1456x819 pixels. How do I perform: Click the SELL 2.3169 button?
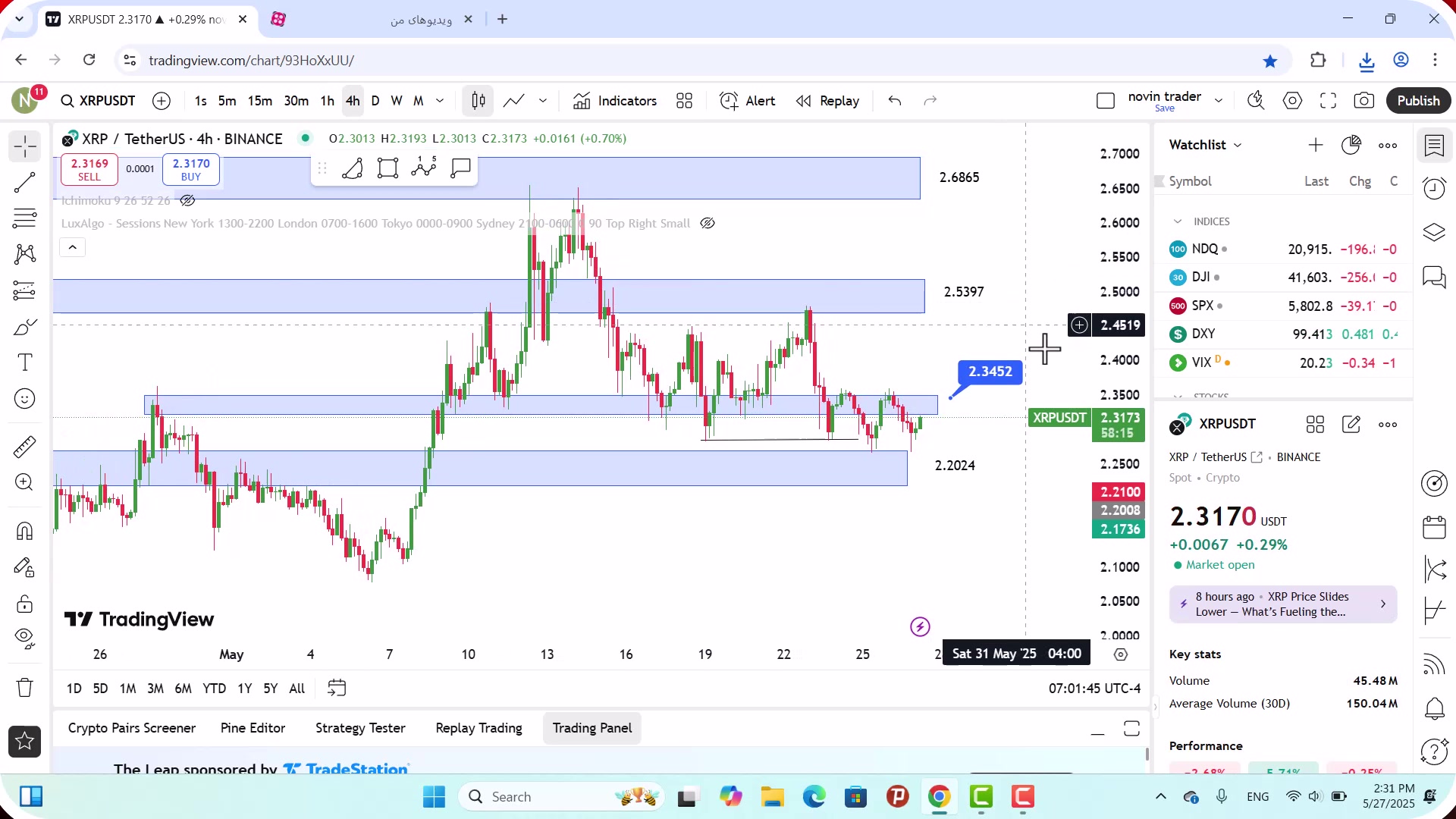89,169
